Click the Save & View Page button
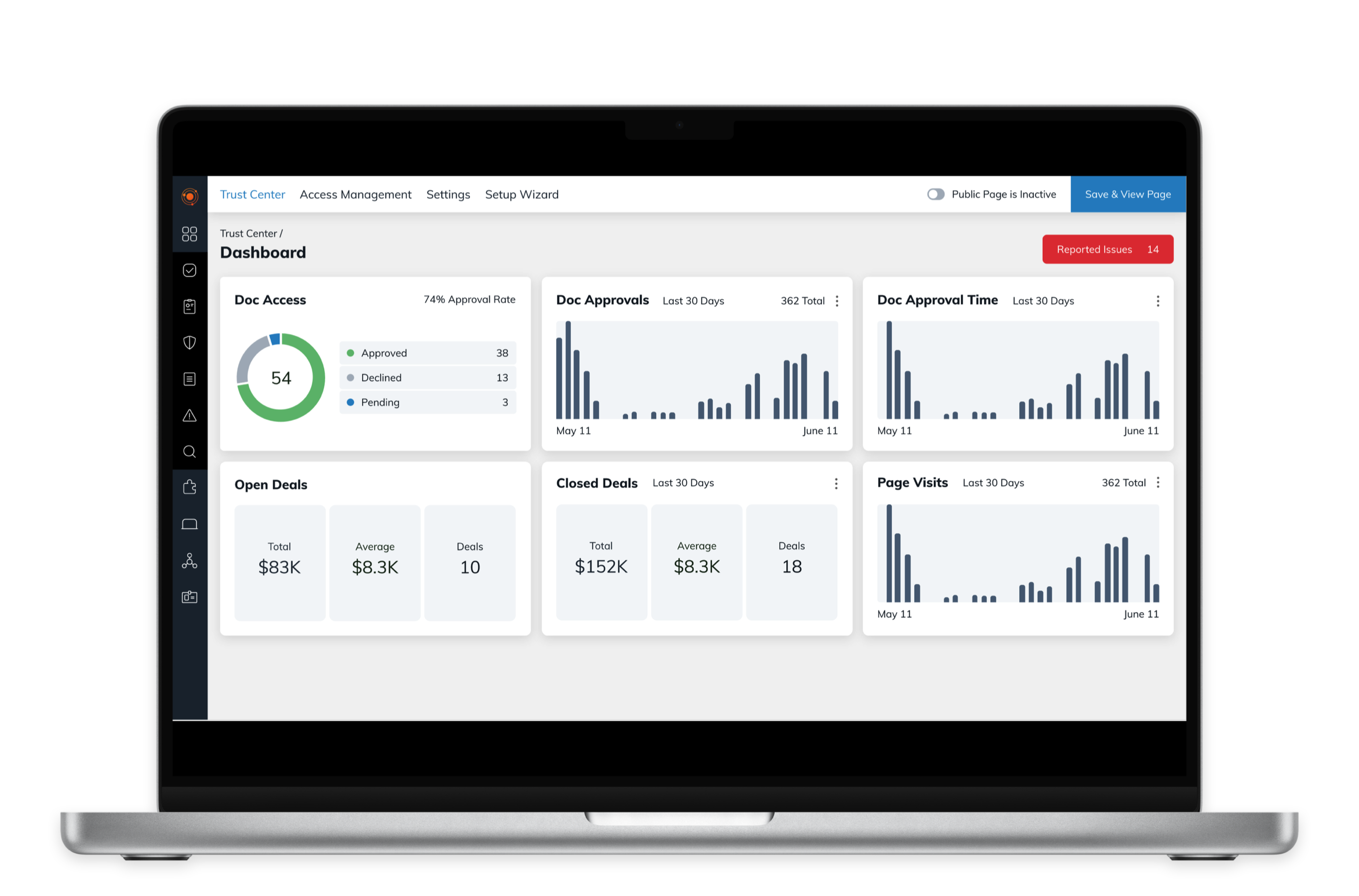Image resolution: width=1359 pixels, height=896 pixels. click(x=1127, y=194)
